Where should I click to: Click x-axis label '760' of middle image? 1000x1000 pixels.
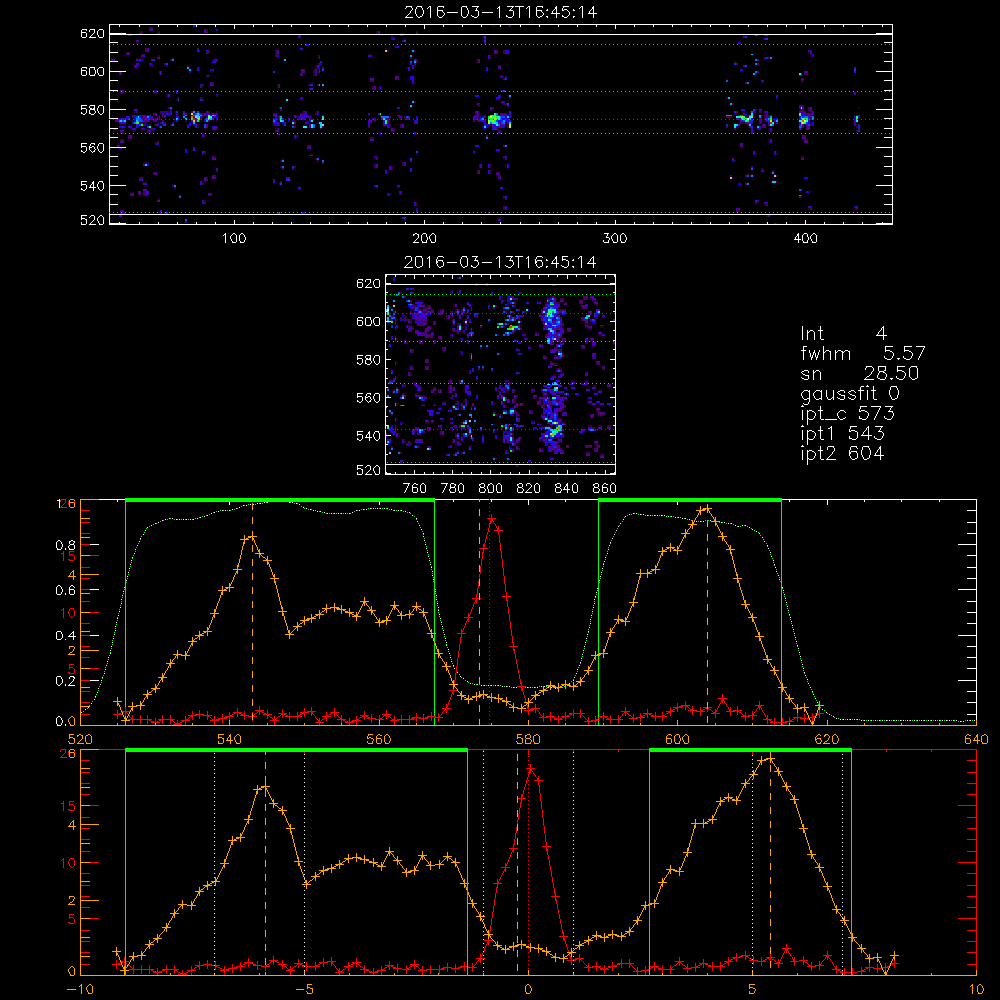[415, 489]
